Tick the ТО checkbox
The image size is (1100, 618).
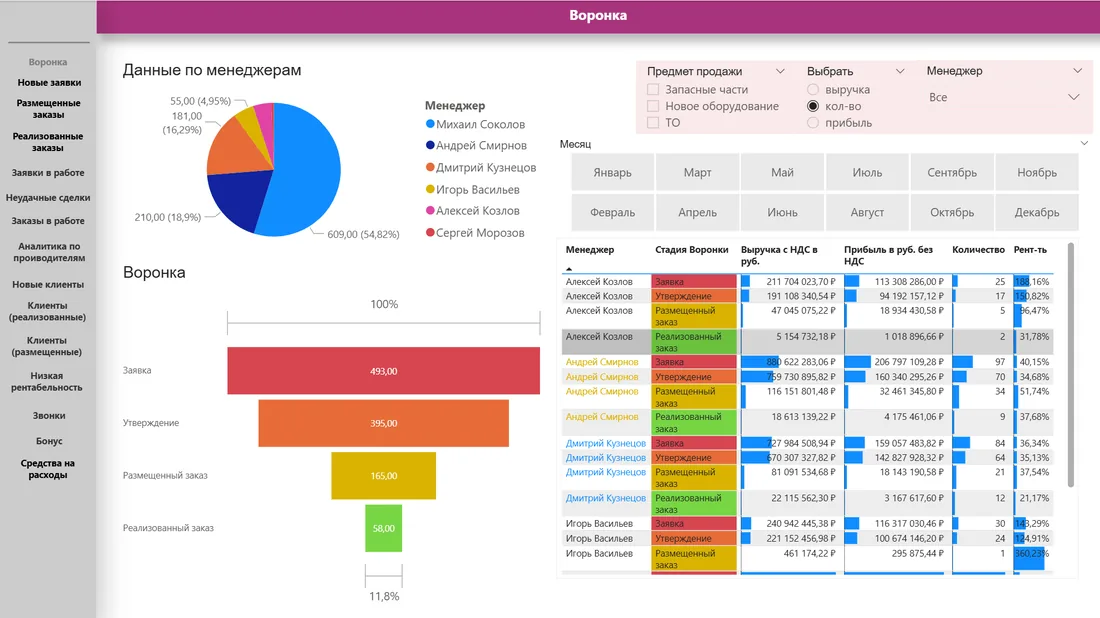pyautogui.click(x=653, y=122)
